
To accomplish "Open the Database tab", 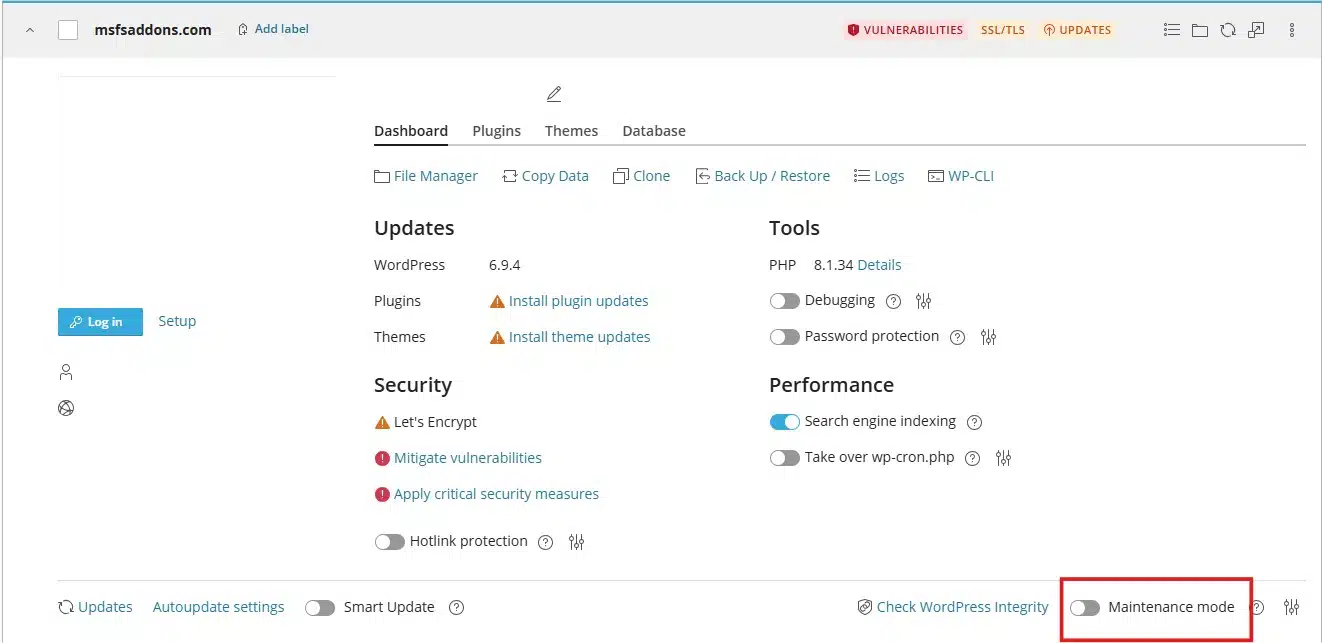I will pos(654,130).
